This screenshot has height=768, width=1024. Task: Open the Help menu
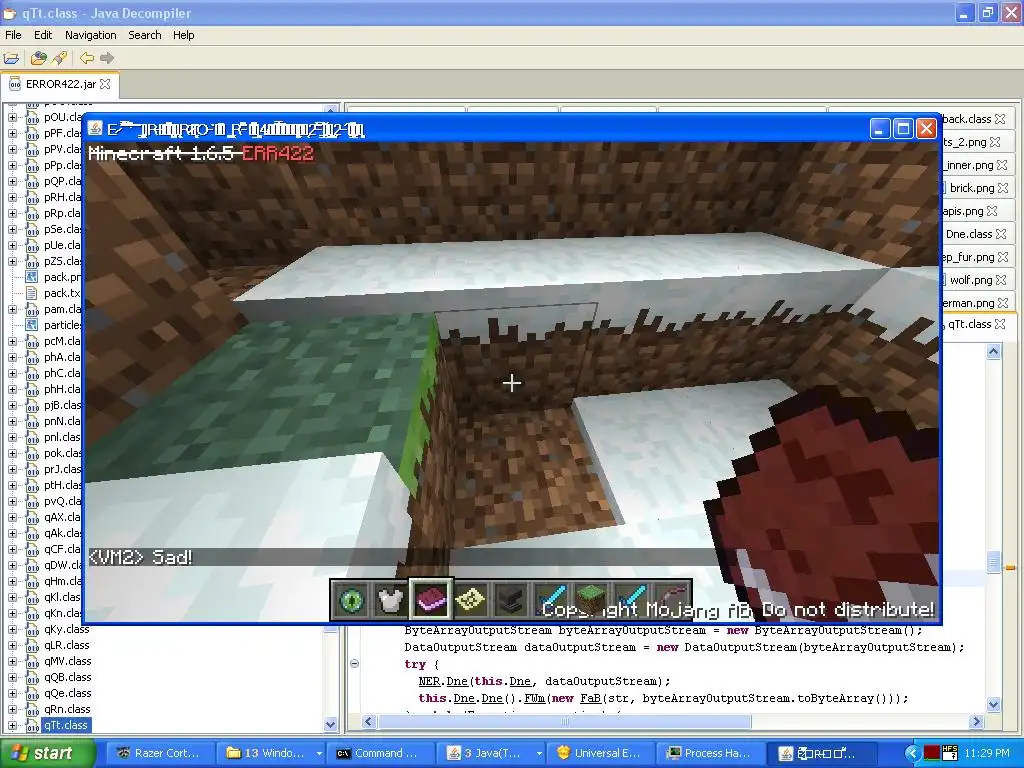click(x=184, y=35)
